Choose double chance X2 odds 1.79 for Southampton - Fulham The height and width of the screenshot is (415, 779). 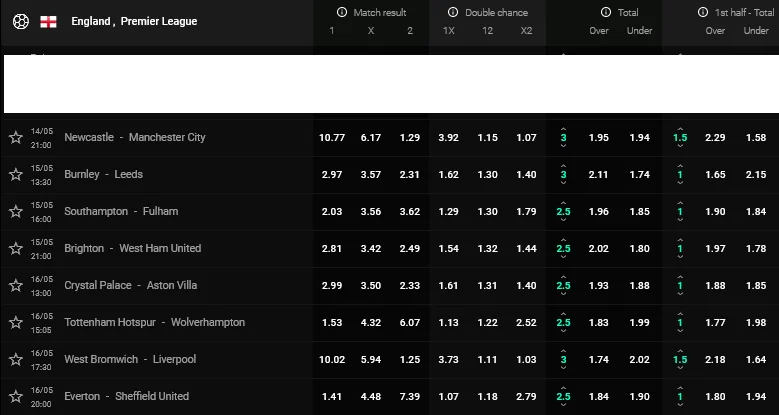point(526,211)
